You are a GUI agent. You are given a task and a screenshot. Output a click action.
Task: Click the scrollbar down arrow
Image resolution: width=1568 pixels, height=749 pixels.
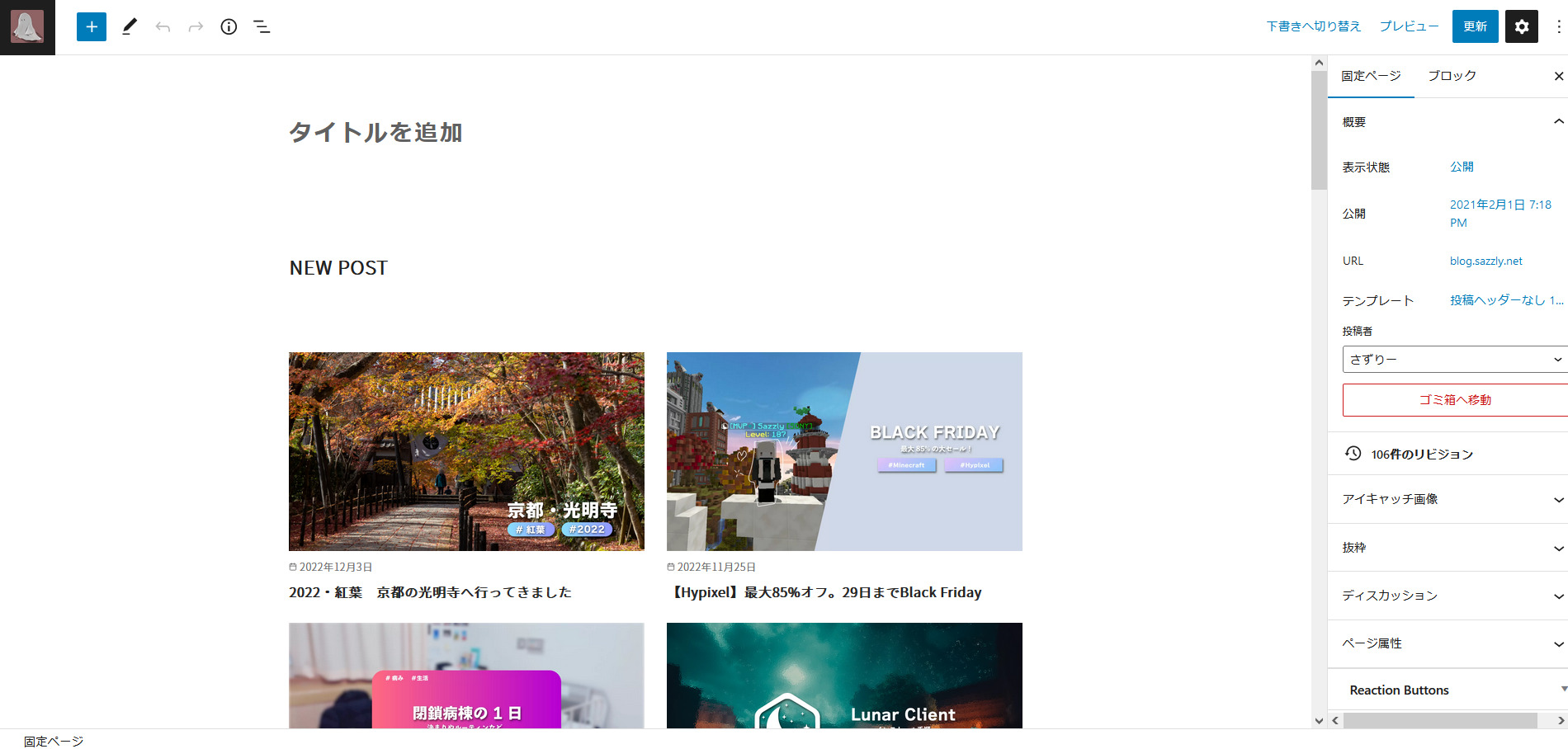point(1319,720)
